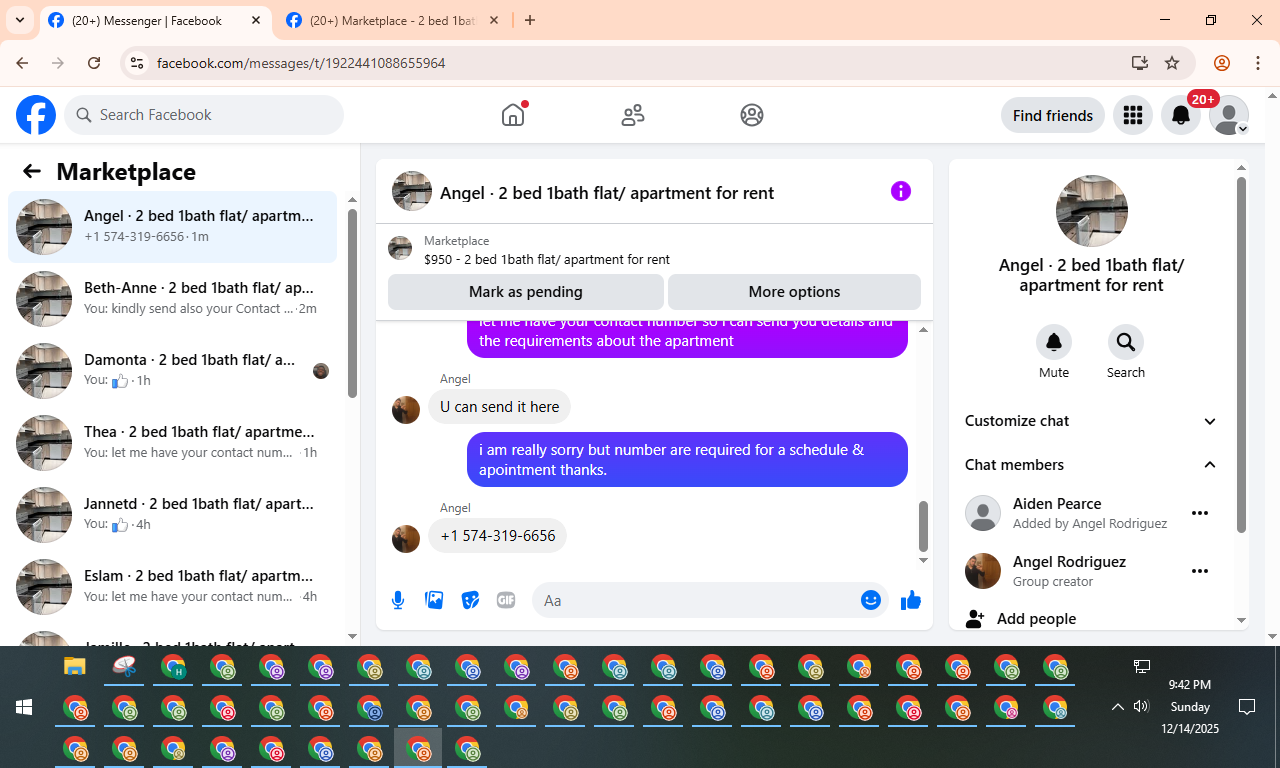Image resolution: width=1280 pixels, height=768 pixels.
Task: Click the chat message scrollbar thumb
Action: [923, 526]
